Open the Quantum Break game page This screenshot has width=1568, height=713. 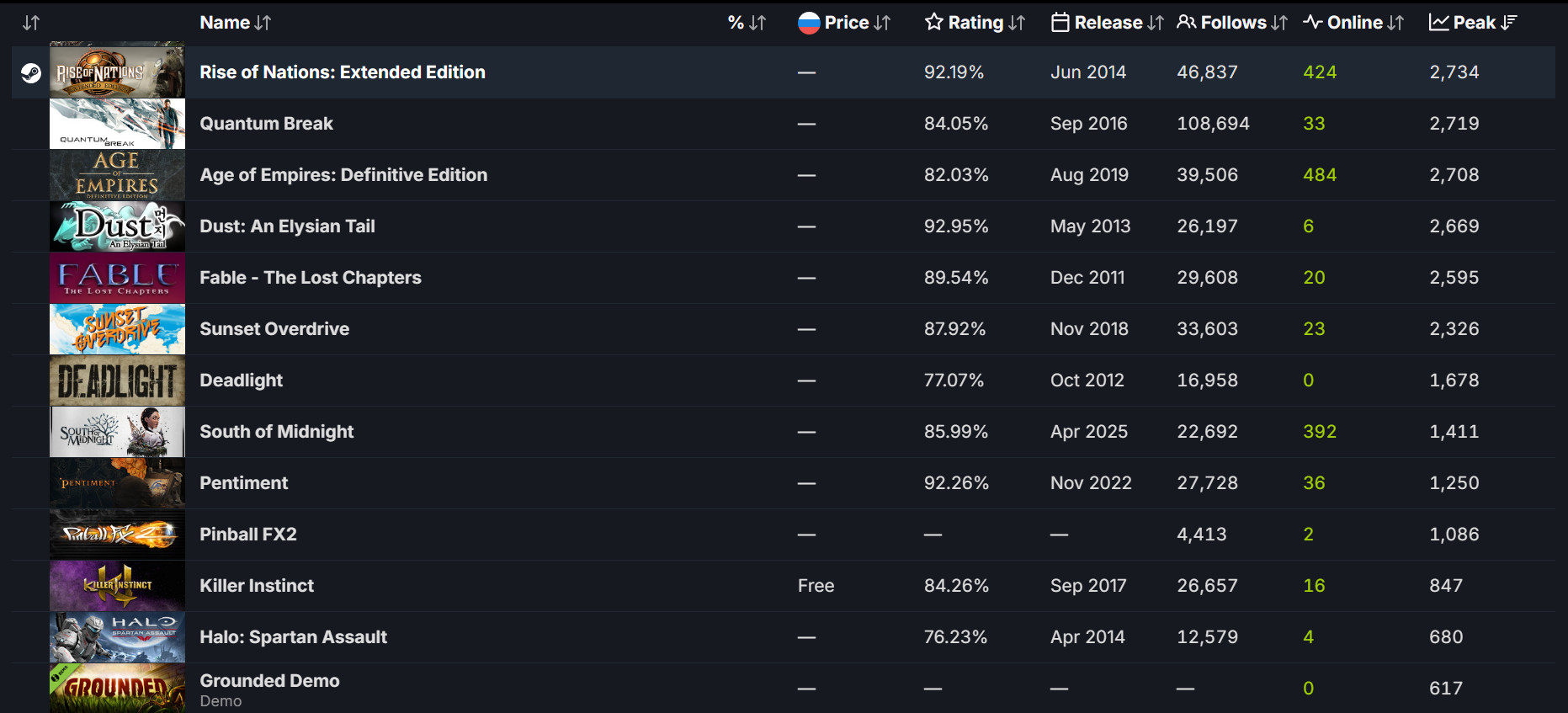pyautogui.click(x=266, y=124)
